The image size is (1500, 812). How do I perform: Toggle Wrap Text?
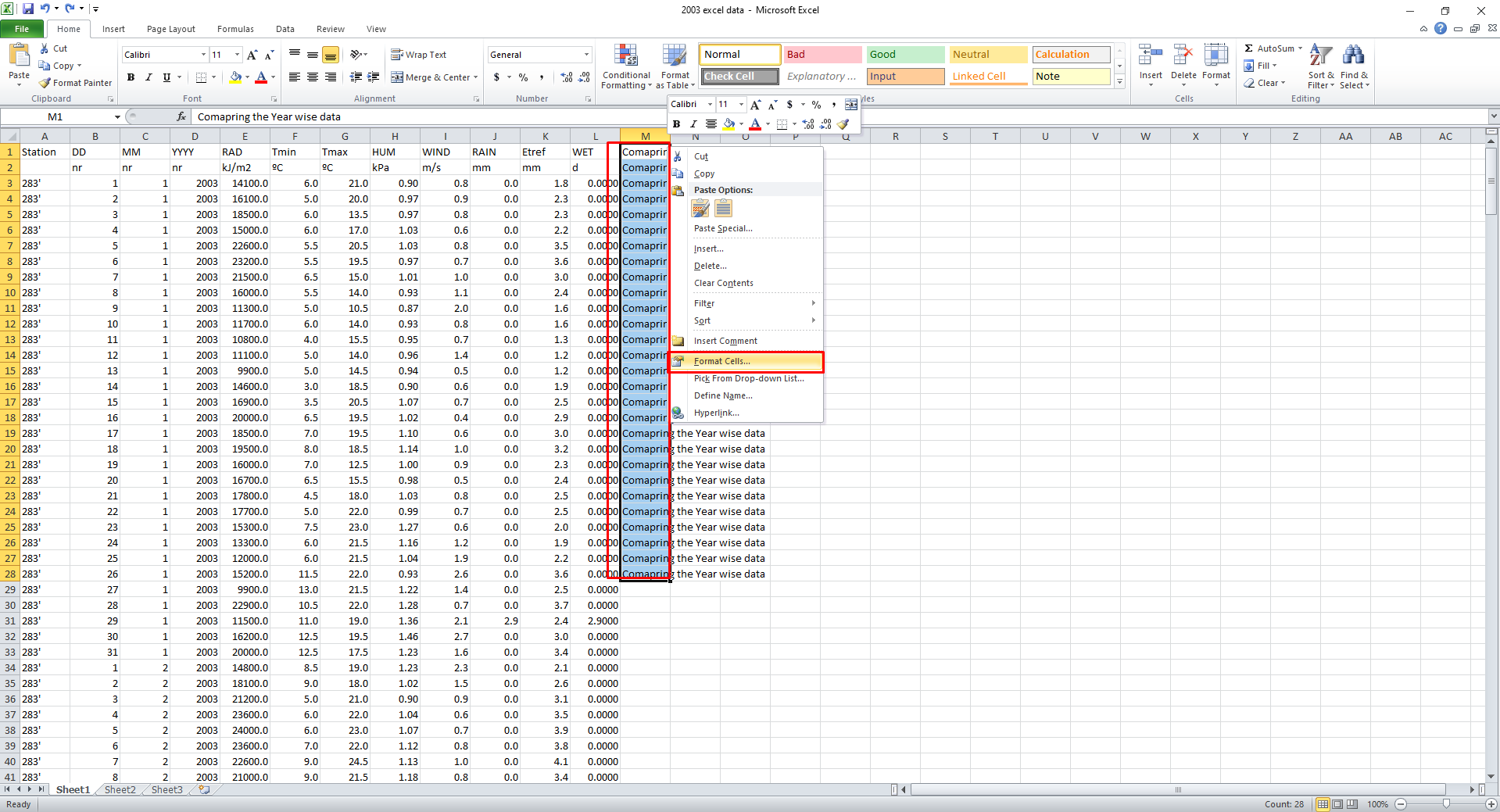pos(419,55)
